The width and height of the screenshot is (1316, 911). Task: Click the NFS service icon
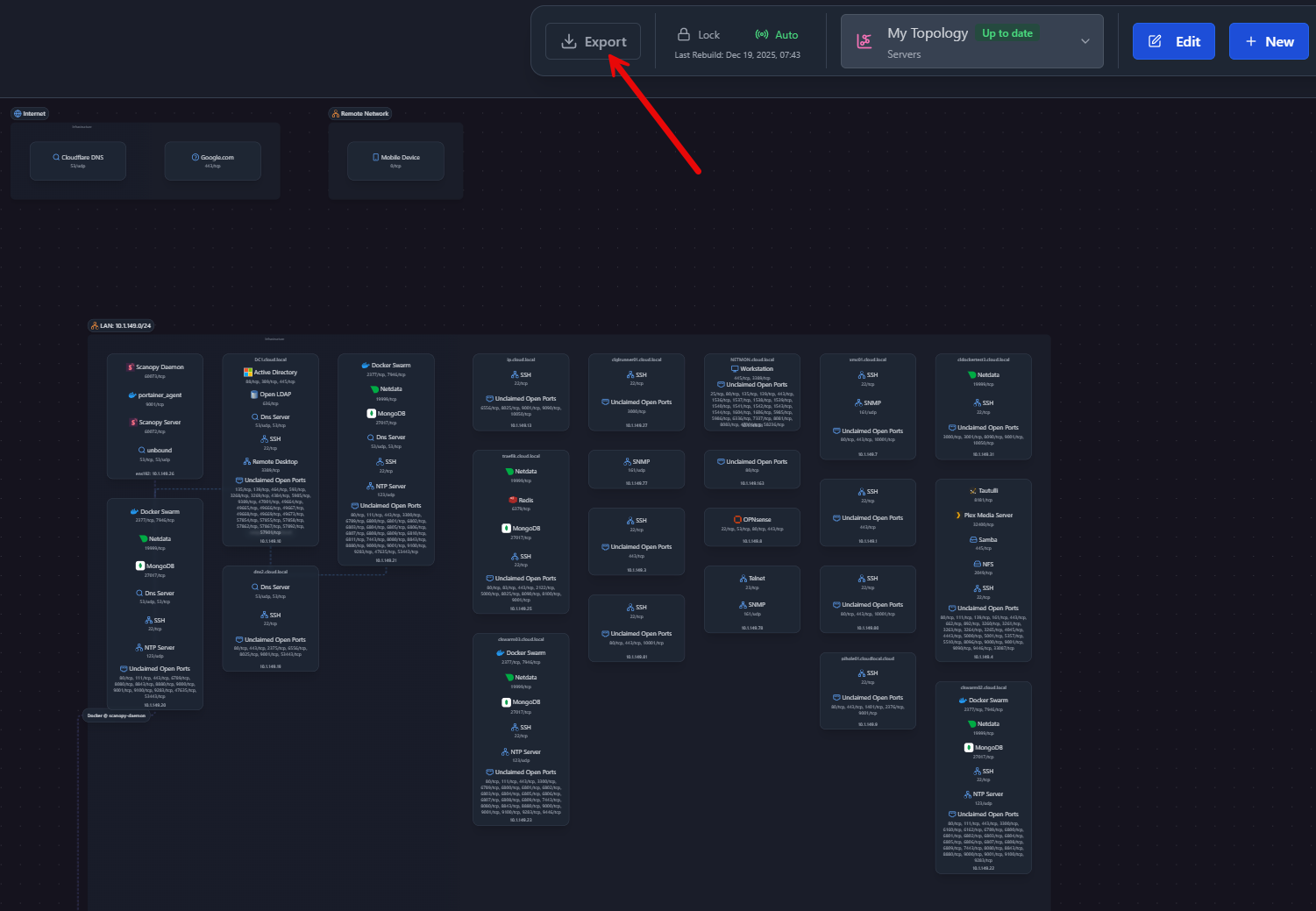(978, 565)
